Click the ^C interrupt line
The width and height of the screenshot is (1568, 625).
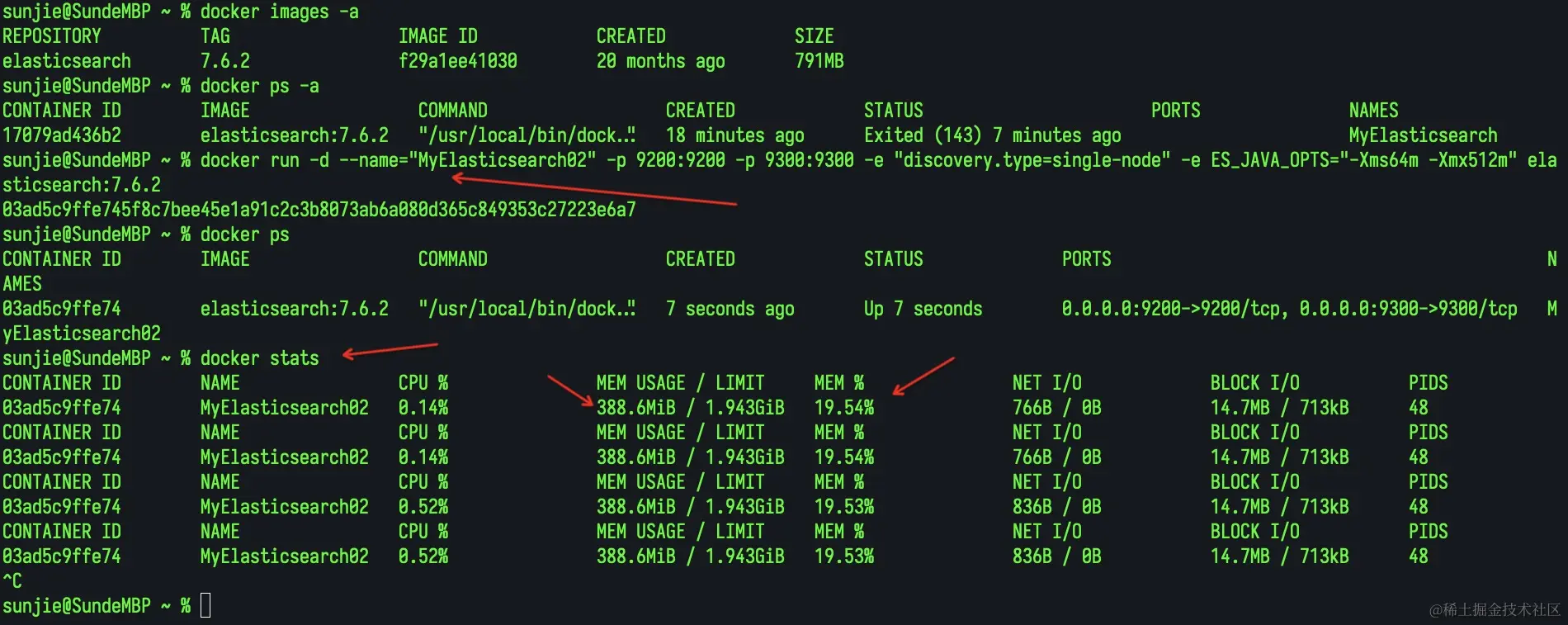[12, 581]
